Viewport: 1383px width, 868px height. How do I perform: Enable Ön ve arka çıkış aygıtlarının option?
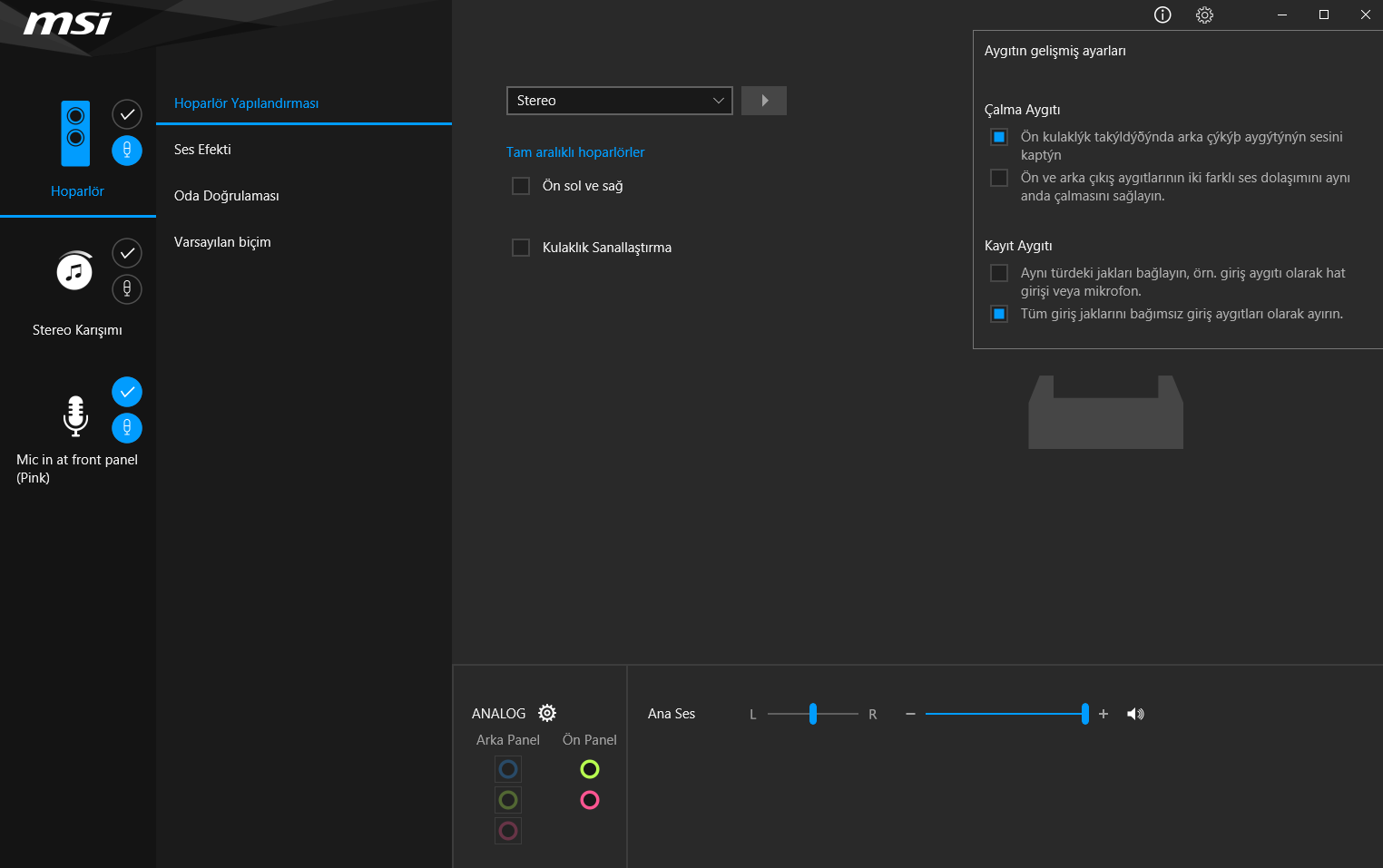click(999, 178)
